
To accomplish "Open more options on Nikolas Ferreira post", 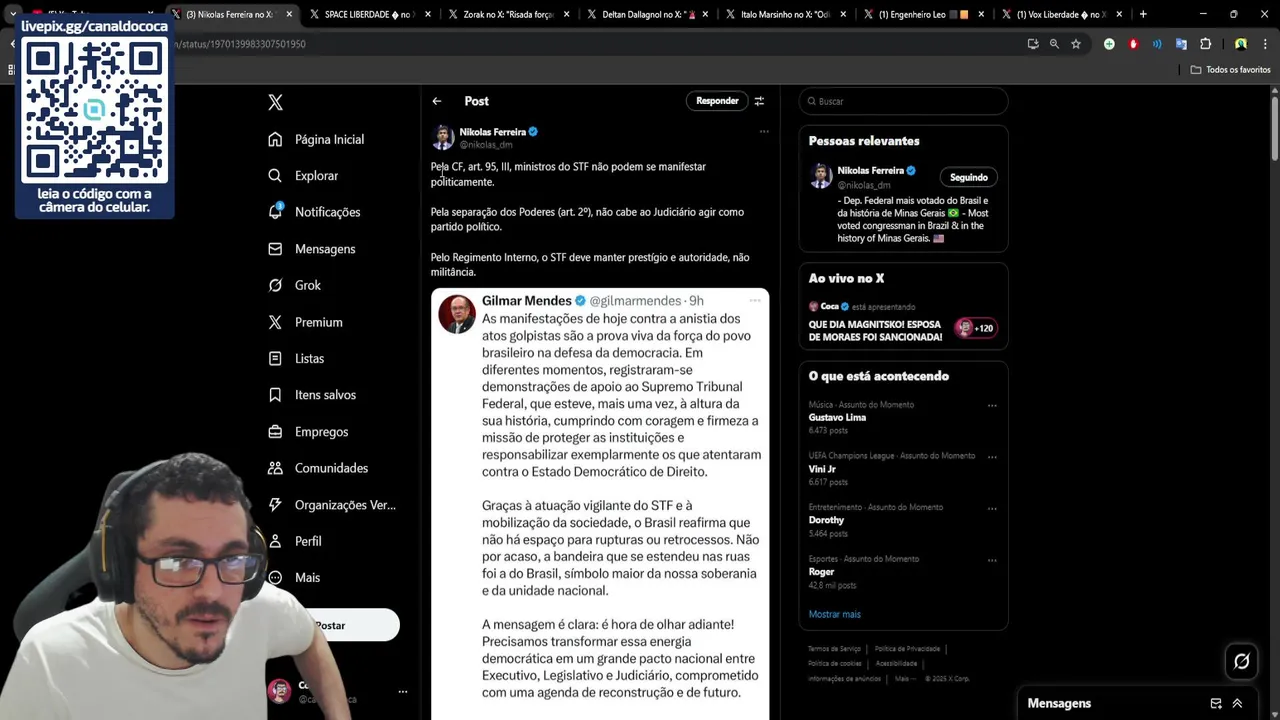I will [764, 131].
